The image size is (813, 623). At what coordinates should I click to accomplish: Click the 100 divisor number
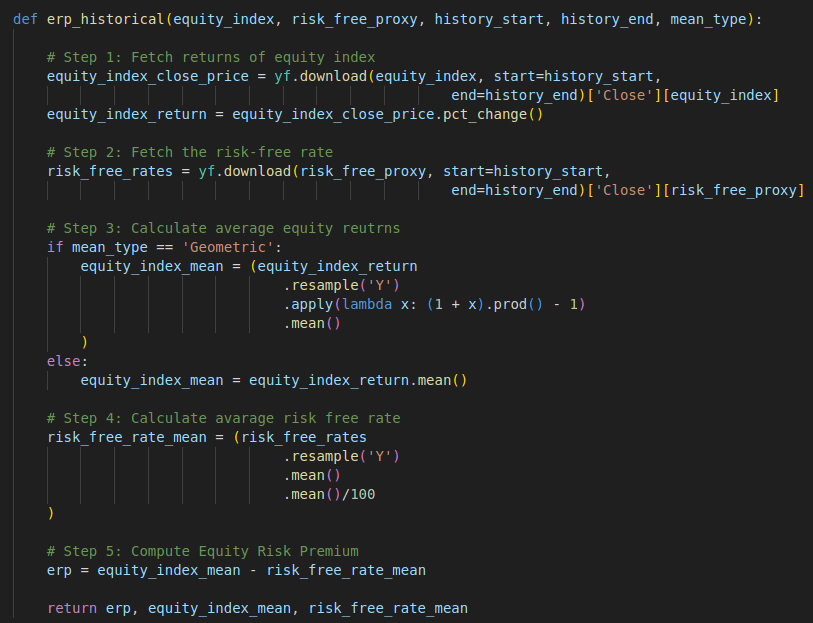[364, 494]
